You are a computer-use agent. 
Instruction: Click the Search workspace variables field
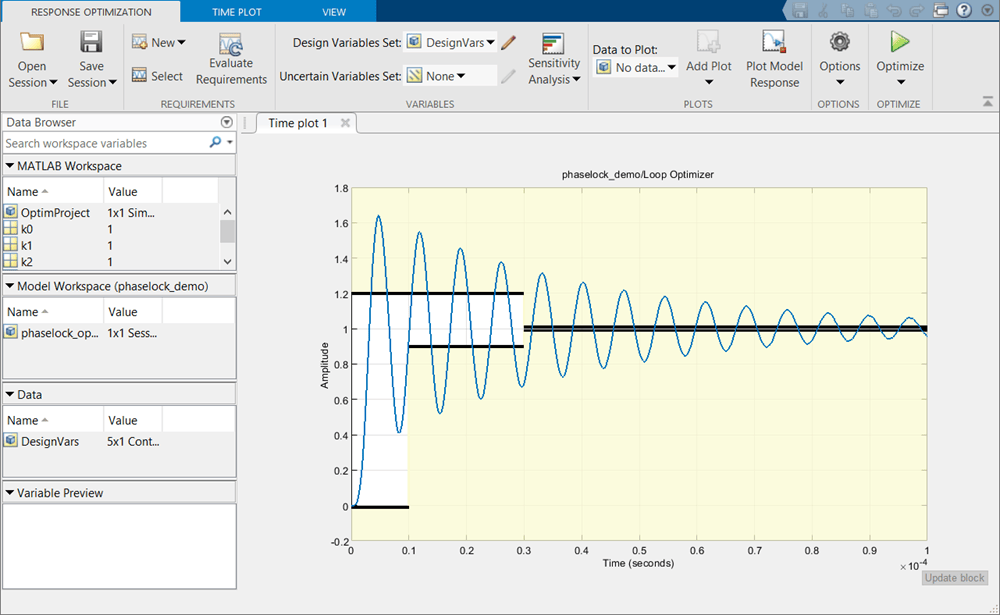click(x=105, y=143)
